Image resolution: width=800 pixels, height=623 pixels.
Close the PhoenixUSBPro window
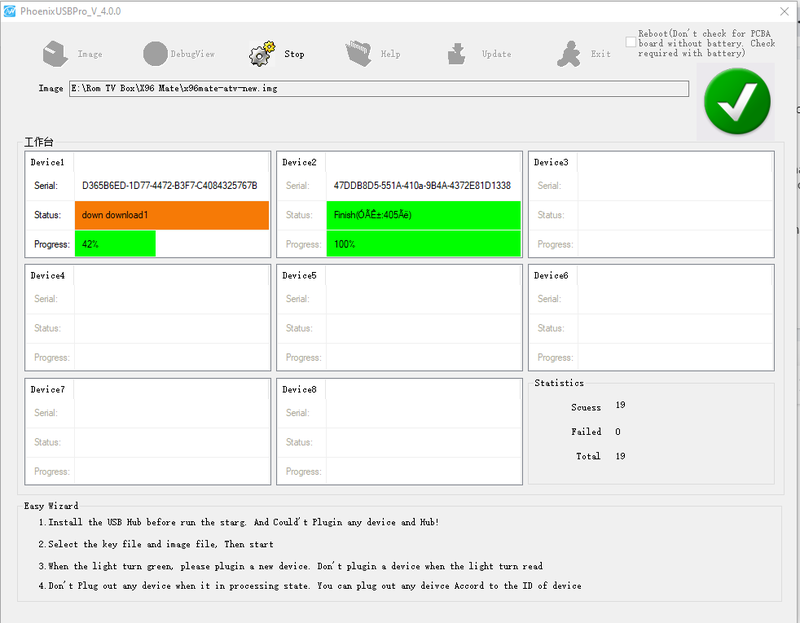coord(784,11)
